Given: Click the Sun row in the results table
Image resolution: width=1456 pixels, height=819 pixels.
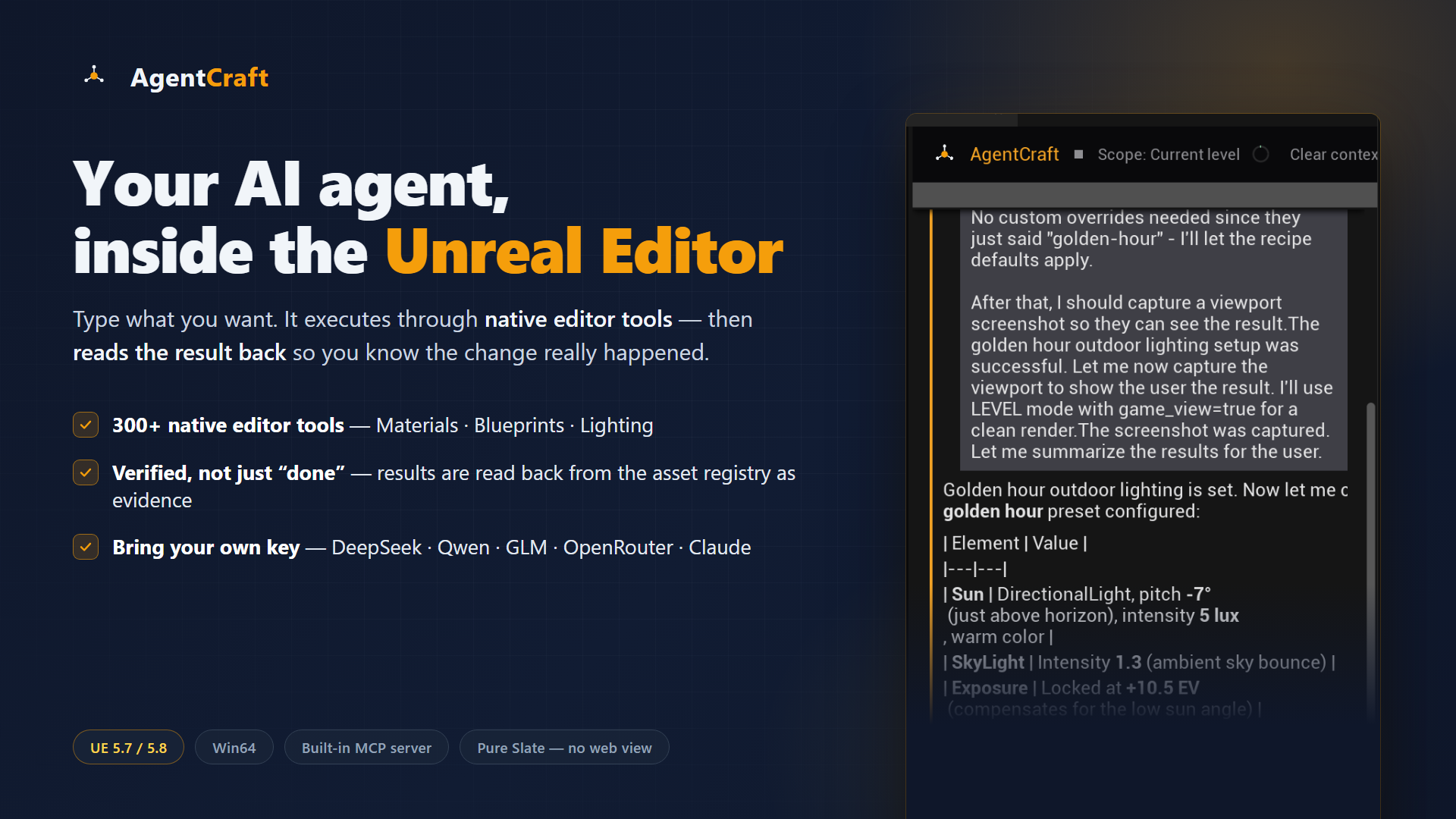Looking at the screenshot, I should pos(1092,615).
